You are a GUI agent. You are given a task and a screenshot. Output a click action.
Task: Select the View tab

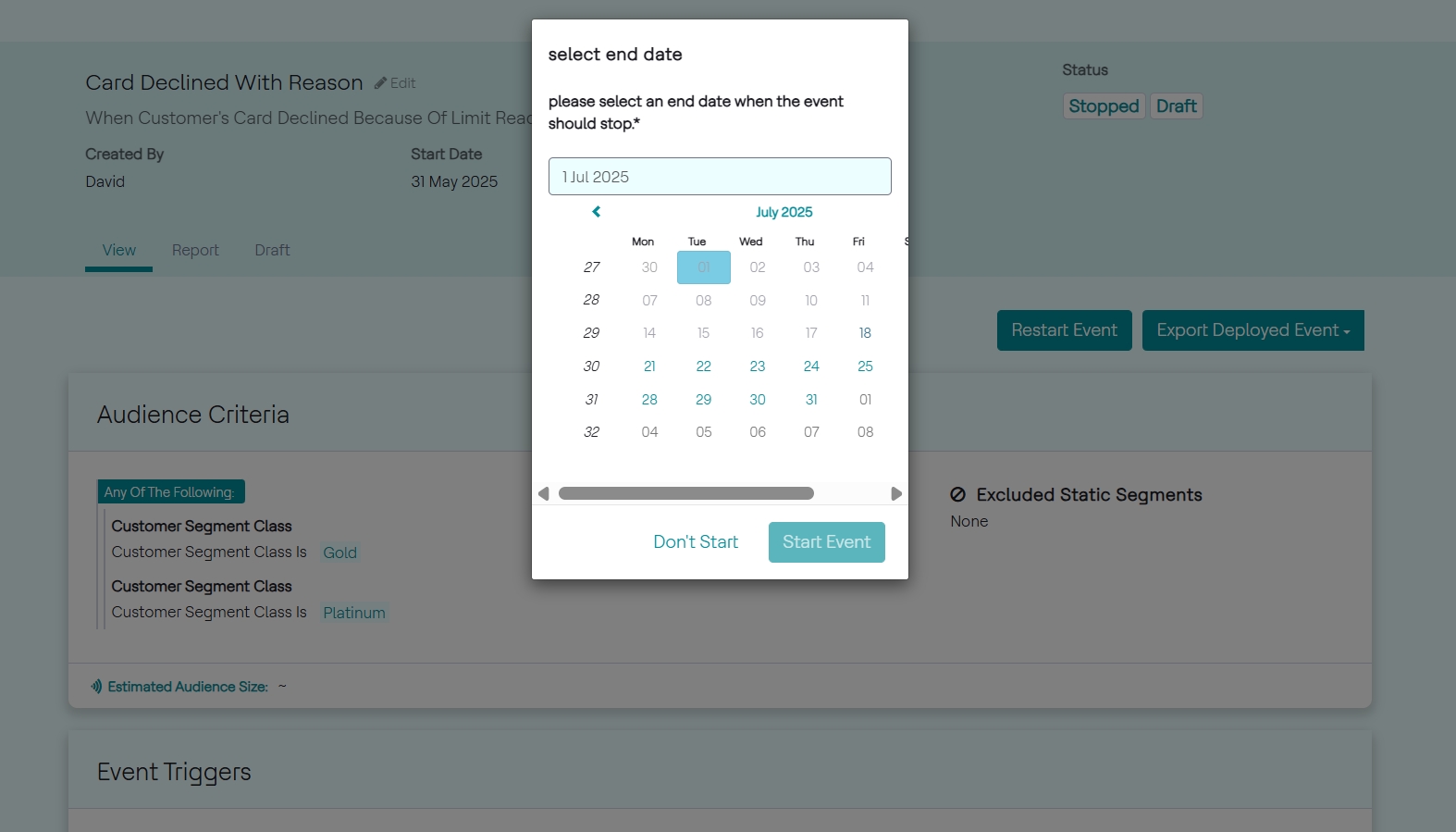(118, 250)
